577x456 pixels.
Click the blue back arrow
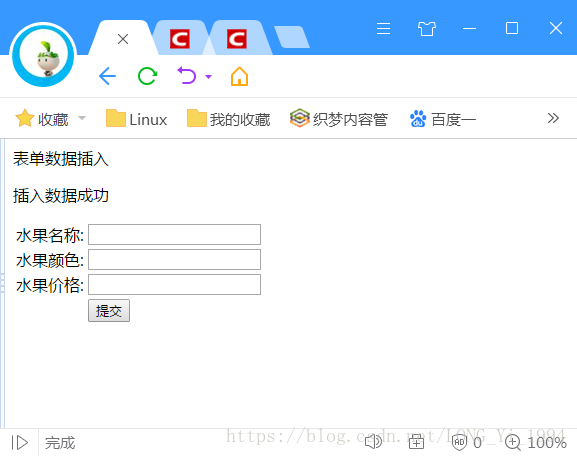tap(107, 76)
